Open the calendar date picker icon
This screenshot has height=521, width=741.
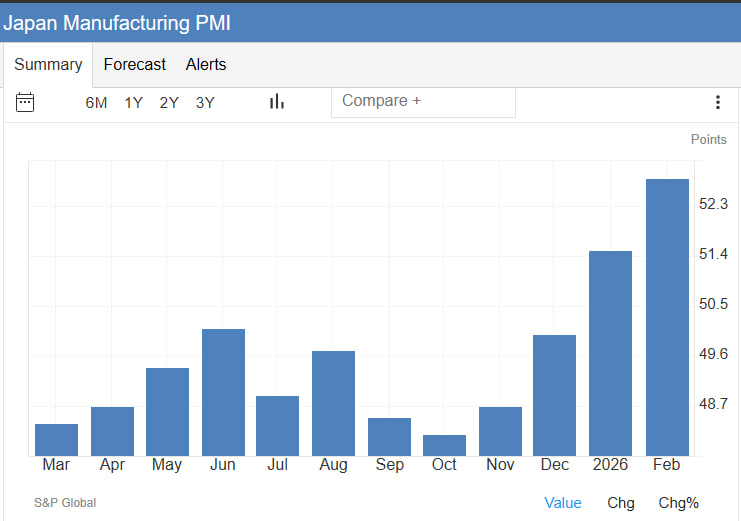(25, 102)
